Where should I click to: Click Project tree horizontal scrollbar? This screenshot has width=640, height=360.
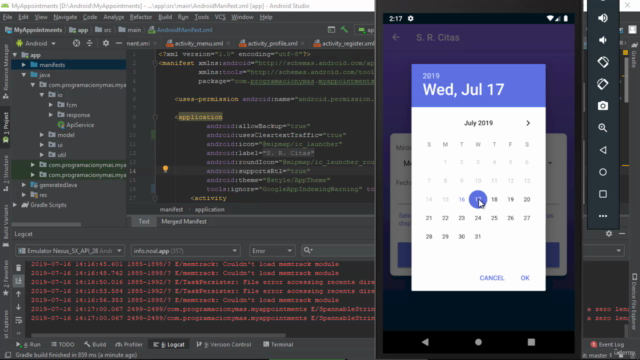tap(46, 224)
